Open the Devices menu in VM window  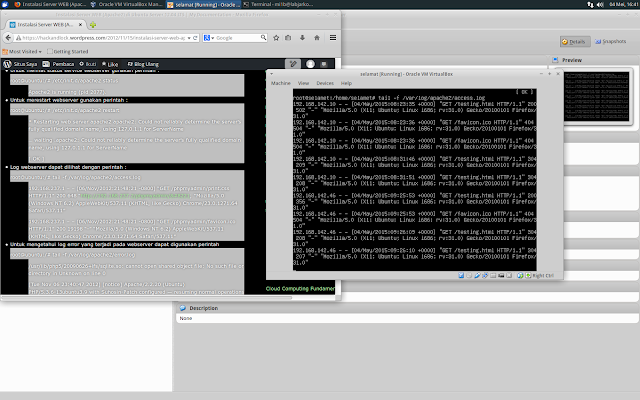(324, 83)
